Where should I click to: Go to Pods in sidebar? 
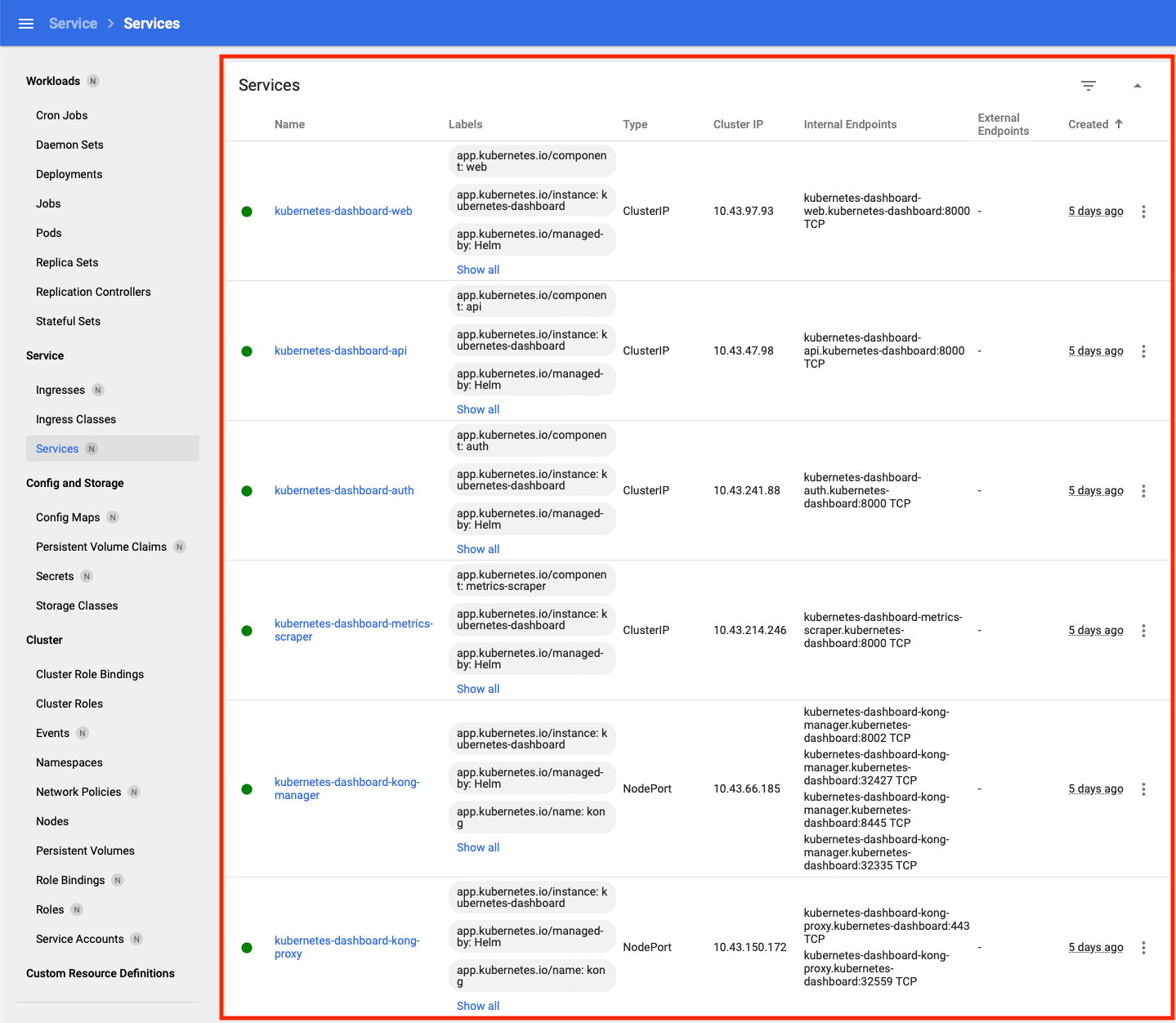(49, 233)
